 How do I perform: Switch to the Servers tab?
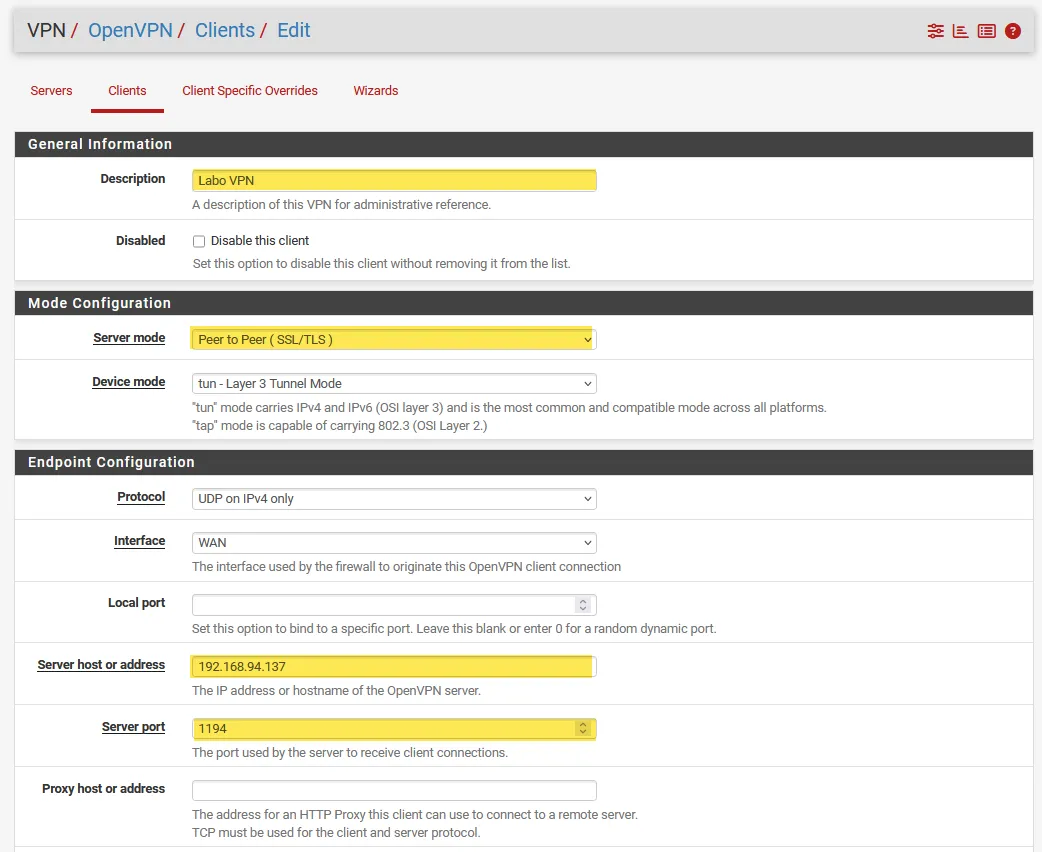tap(51, 91)
